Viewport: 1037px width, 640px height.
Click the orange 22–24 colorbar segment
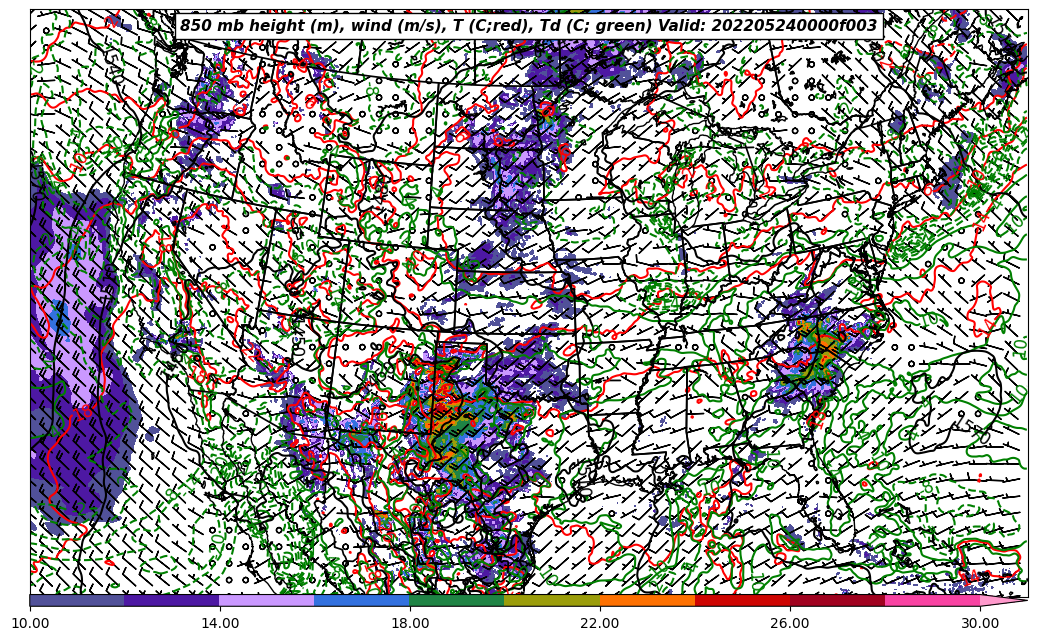pyautogui.click(x=647, y=600)
